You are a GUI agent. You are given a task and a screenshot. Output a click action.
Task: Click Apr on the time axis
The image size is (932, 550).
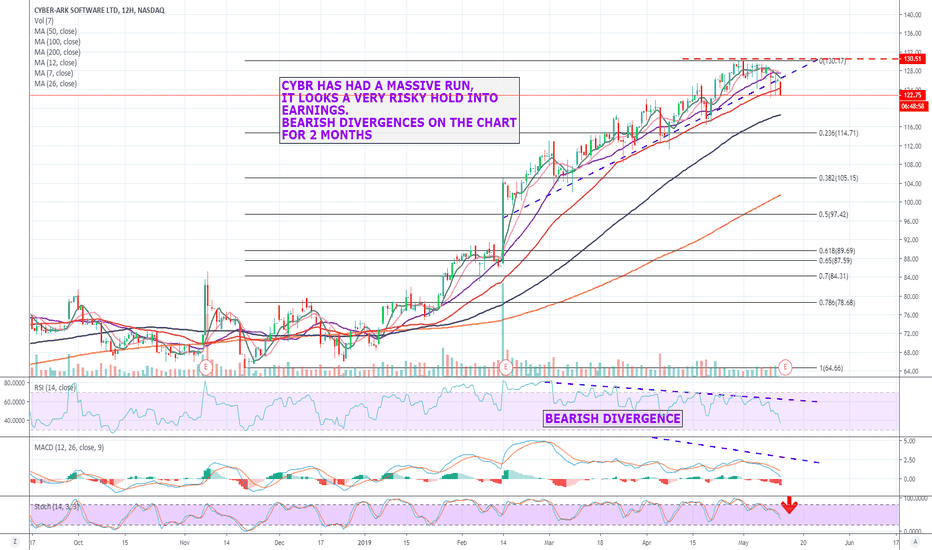click(x=647, y=543)
